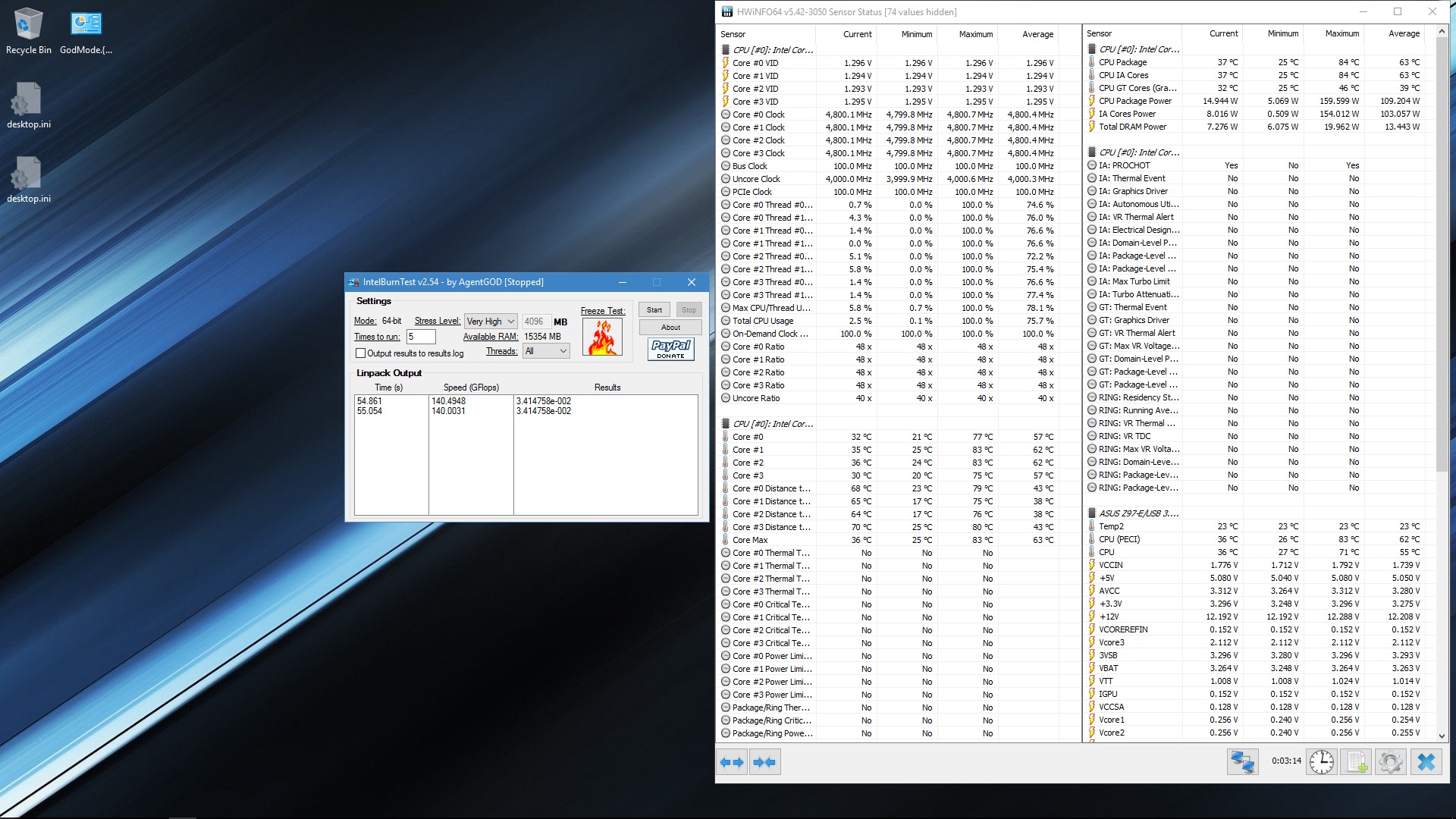Open the HWiNFO remote network monitoring icon
The width and height of the screenshot is (1456, 819).
point(1242,761)
